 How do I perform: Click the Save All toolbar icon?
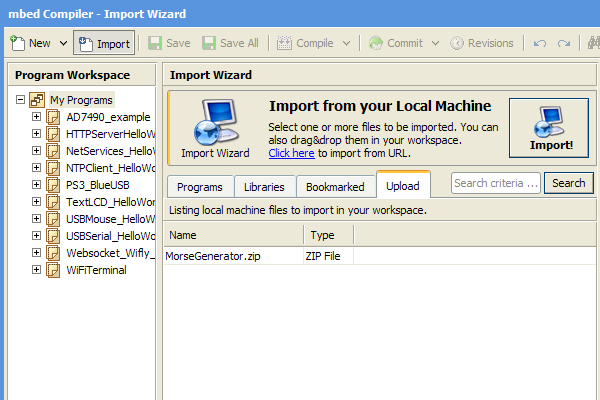209,44
